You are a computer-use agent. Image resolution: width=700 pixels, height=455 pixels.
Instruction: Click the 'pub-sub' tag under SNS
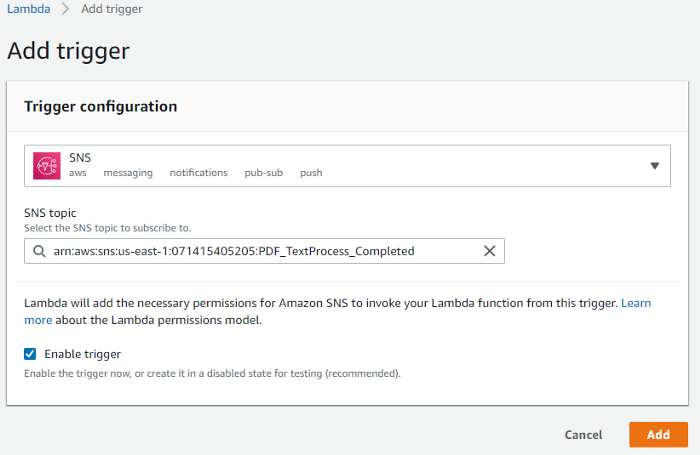pyautogui.click(x=263, y=173)
